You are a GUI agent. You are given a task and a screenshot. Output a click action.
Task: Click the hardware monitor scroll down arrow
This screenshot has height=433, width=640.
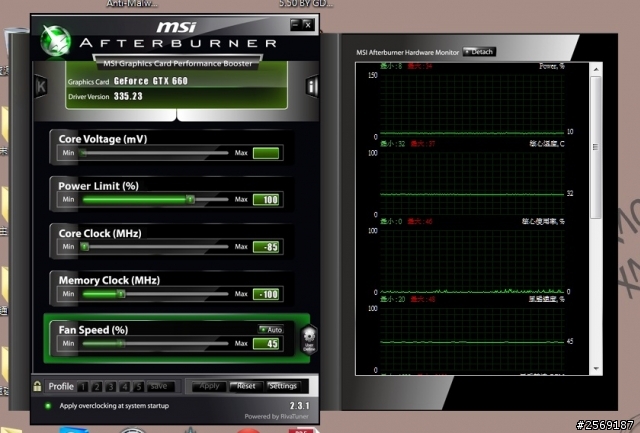[x=596, y=369]
